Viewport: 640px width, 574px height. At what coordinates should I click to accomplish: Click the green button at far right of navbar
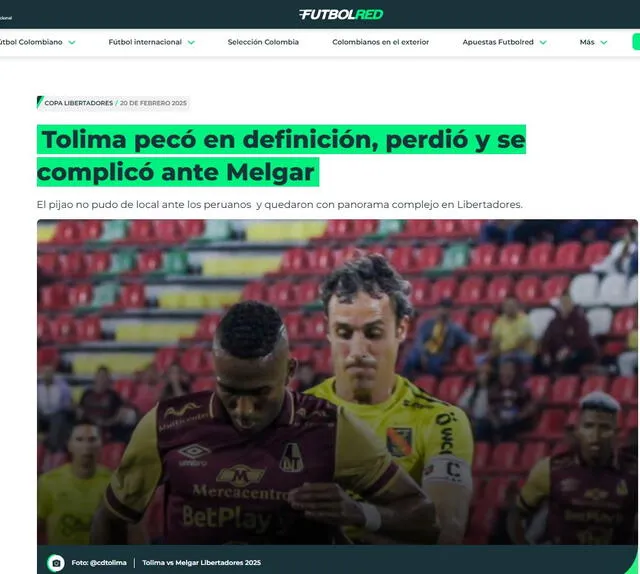click(636, 42)
